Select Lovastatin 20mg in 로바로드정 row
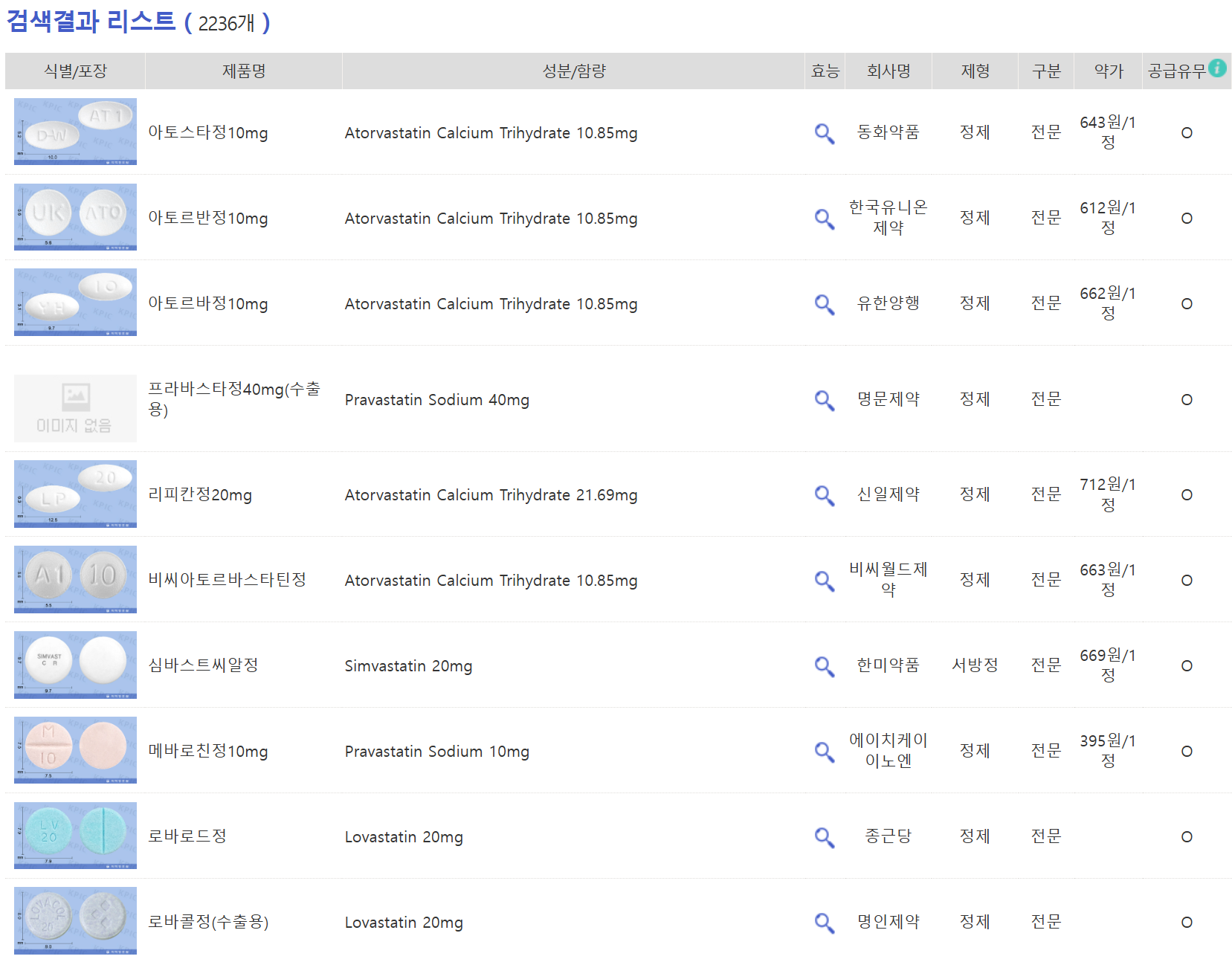Viewport: 1232px width, 962px height. 404,837
